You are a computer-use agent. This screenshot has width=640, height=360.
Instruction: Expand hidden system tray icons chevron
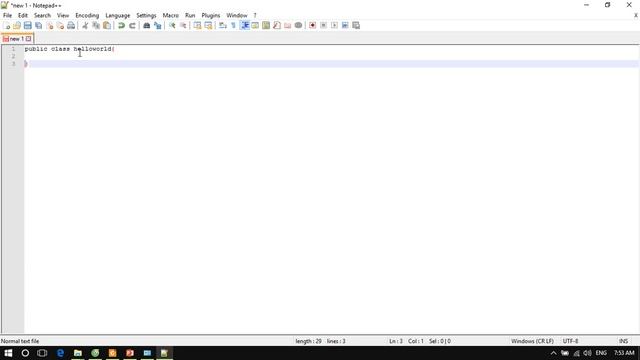(x=553, y=353)
